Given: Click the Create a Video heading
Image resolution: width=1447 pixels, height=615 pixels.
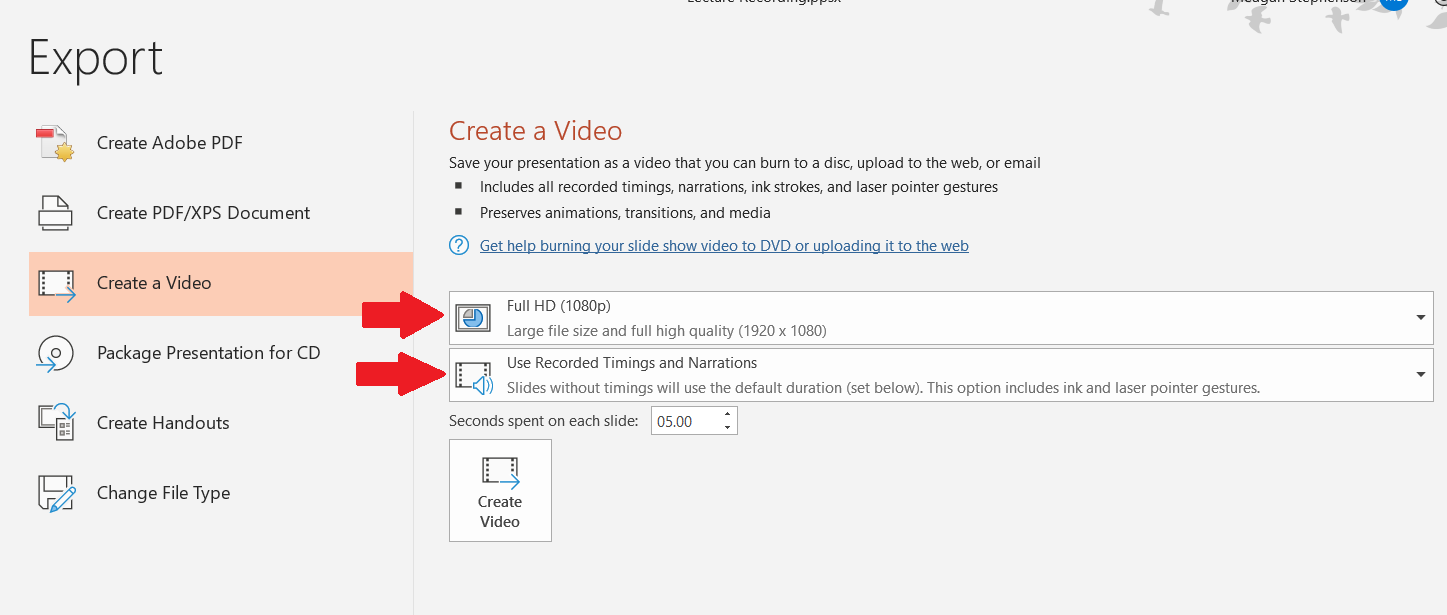Looking at the screenshot, I should click(535, 131).
